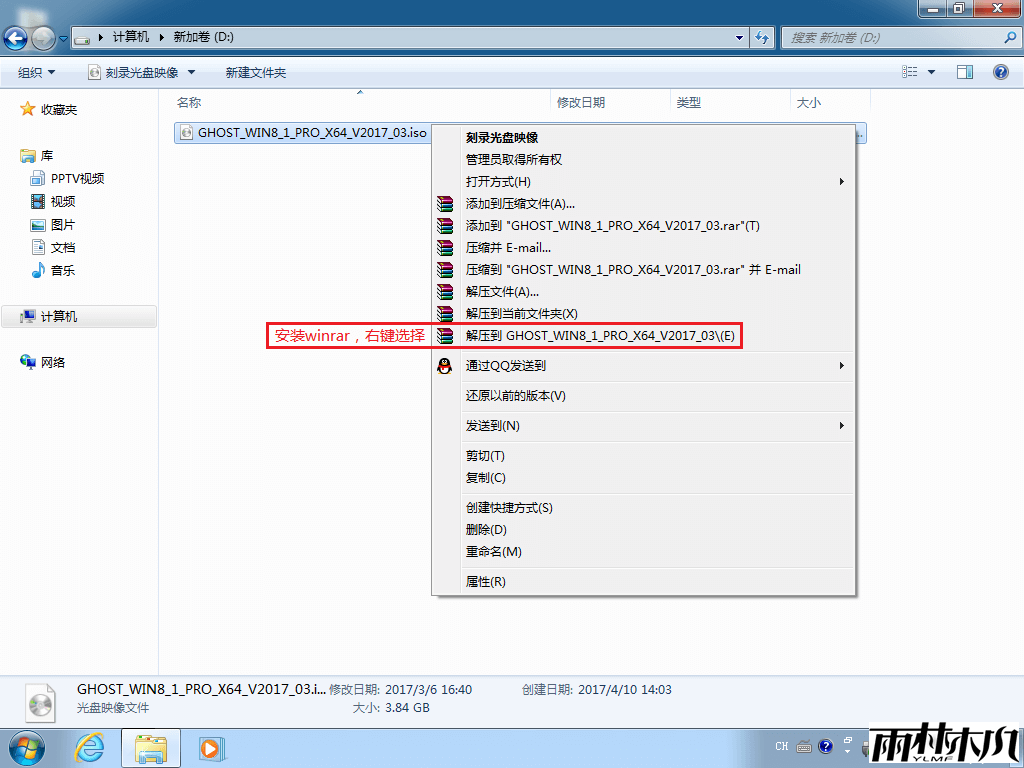
Task: Click the blue help question mark icon
Action: coord(1000,72)
